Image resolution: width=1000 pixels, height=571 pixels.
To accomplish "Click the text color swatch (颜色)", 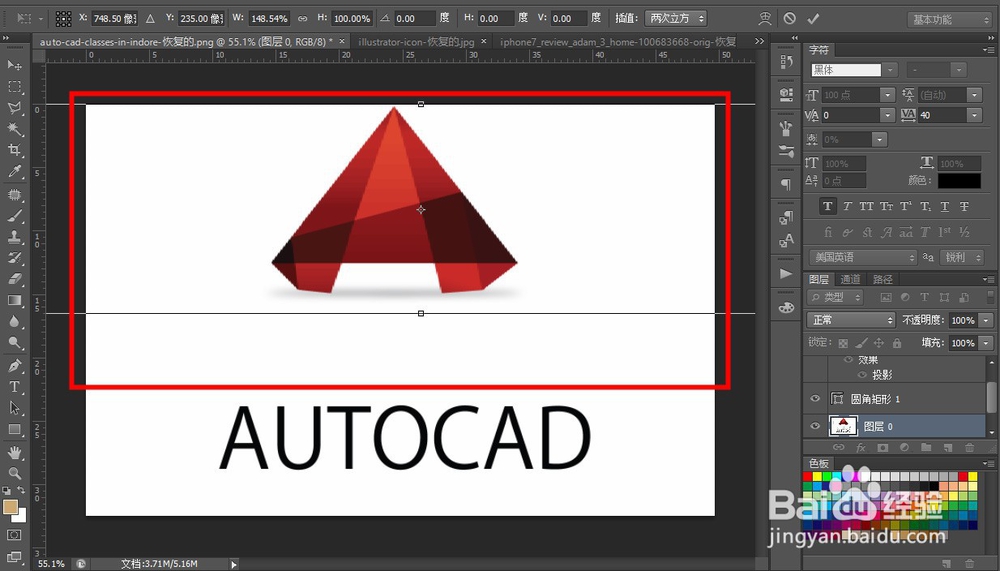I will 959,181.
